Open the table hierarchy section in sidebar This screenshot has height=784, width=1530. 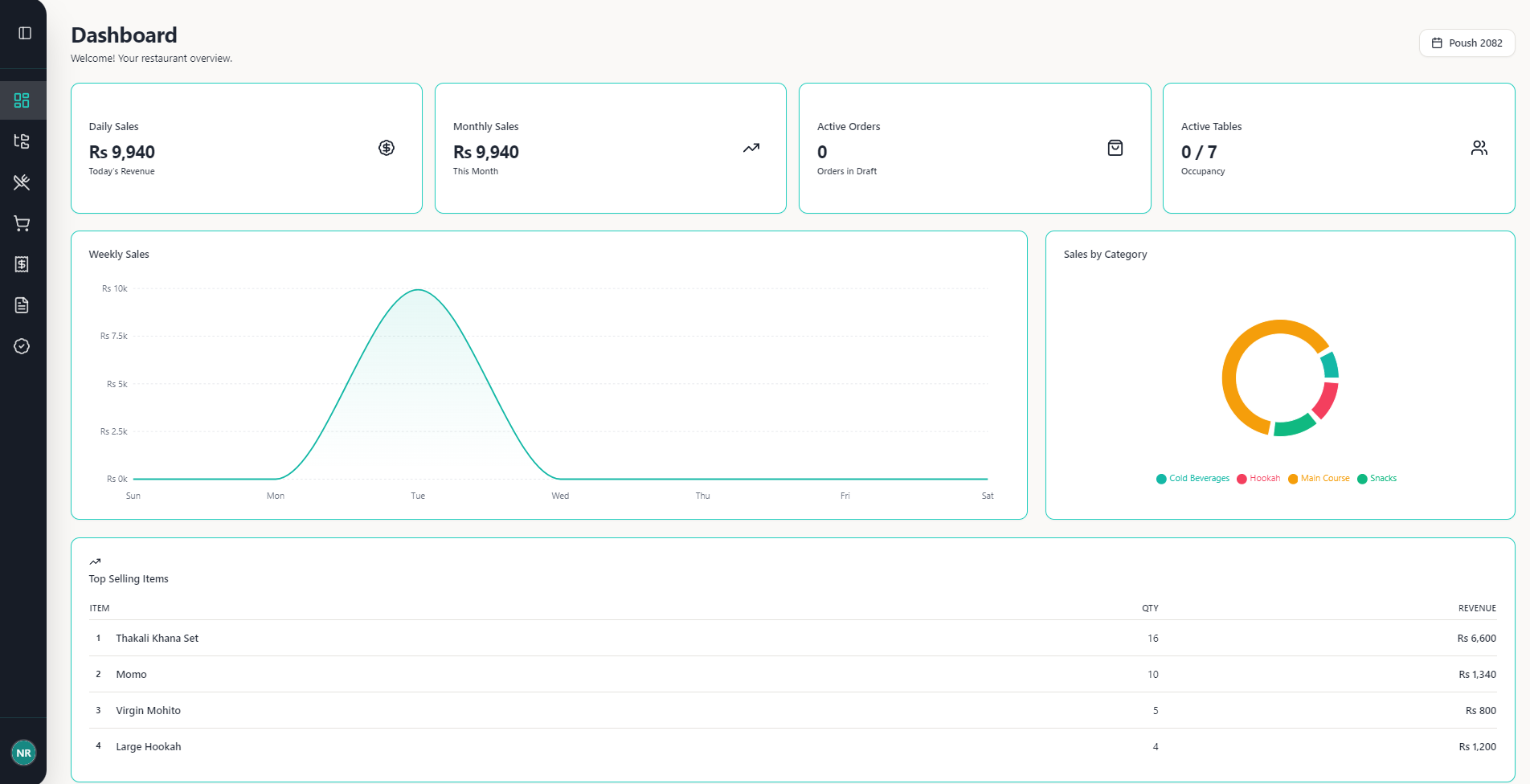23,141
